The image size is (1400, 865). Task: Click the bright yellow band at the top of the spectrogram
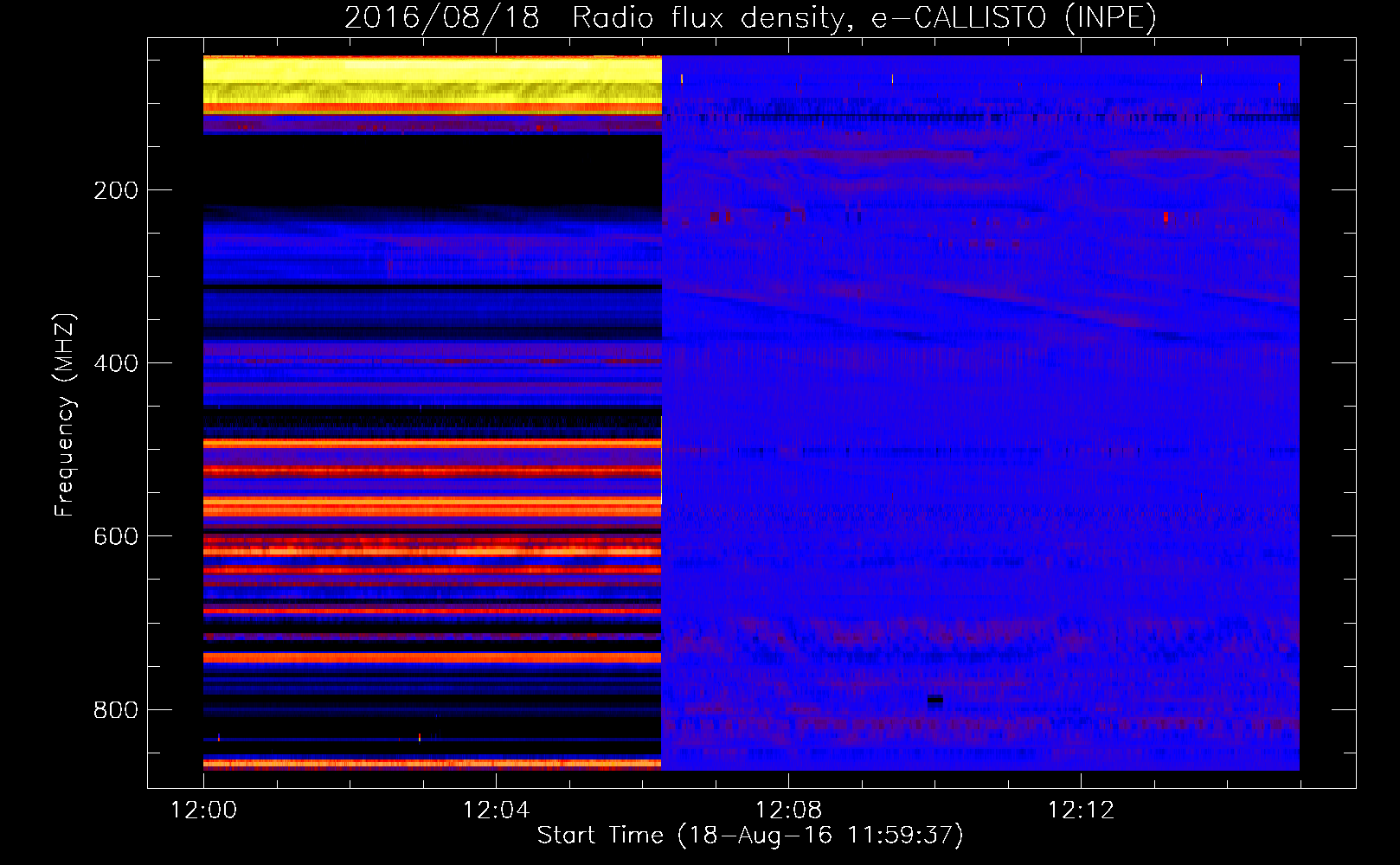[x=433, y=84]
